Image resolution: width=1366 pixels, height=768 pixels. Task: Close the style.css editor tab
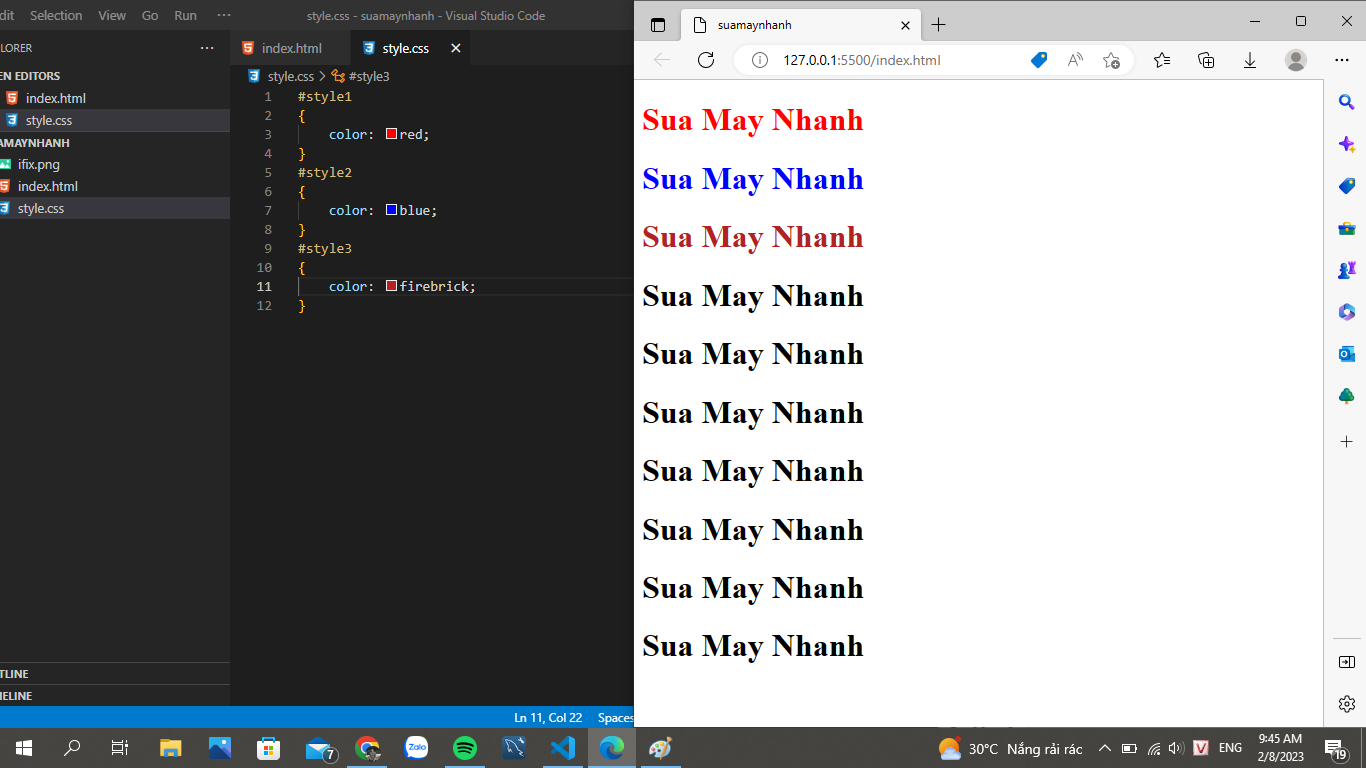tap(456, 48)
